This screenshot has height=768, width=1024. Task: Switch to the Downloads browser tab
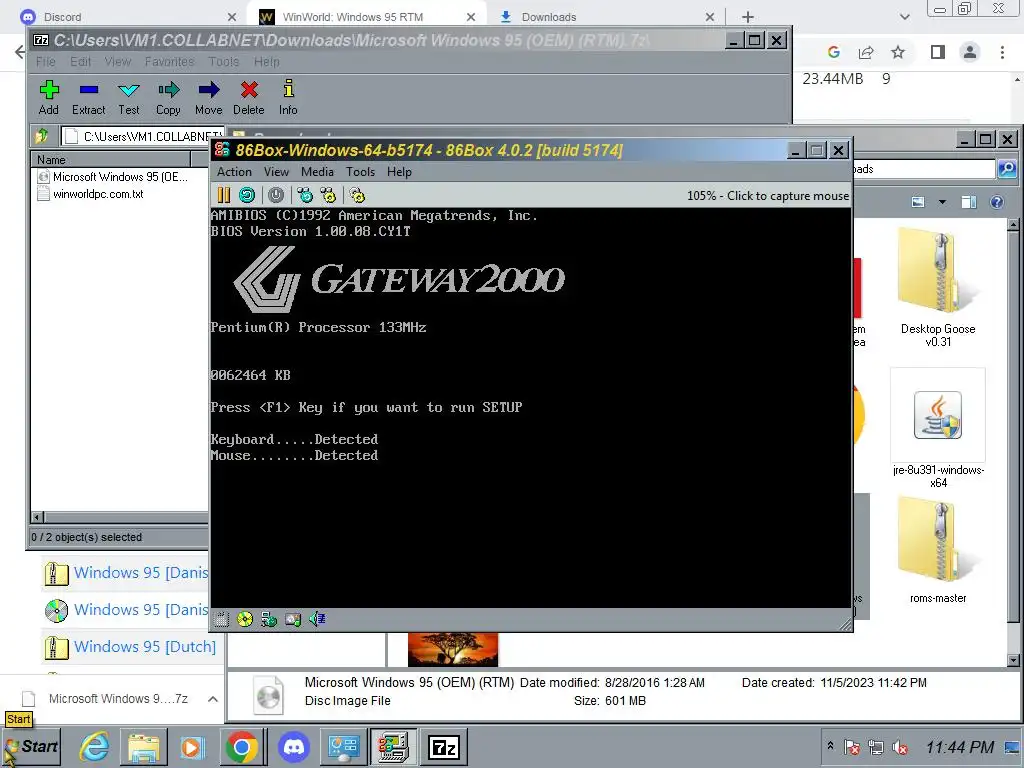(605, 17)
